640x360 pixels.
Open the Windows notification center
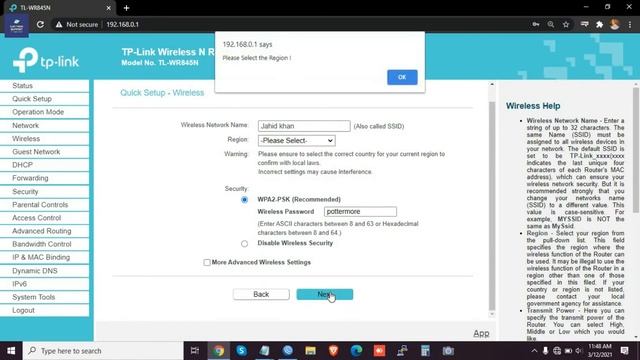(x=624, y=351)
